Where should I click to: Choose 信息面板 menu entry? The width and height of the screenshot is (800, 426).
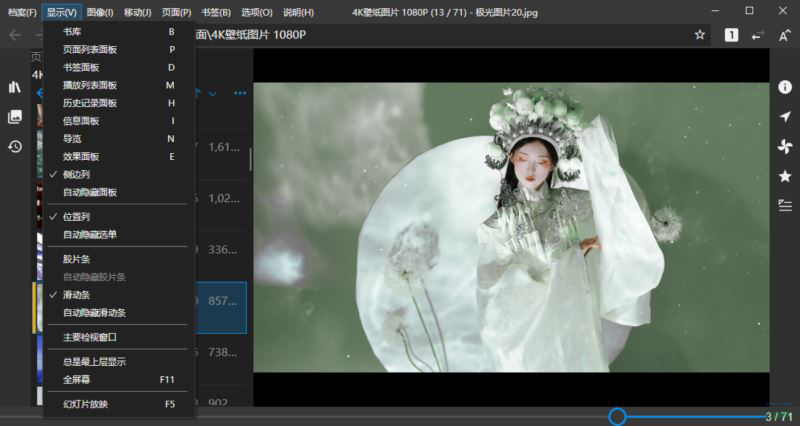coord(118,121)
